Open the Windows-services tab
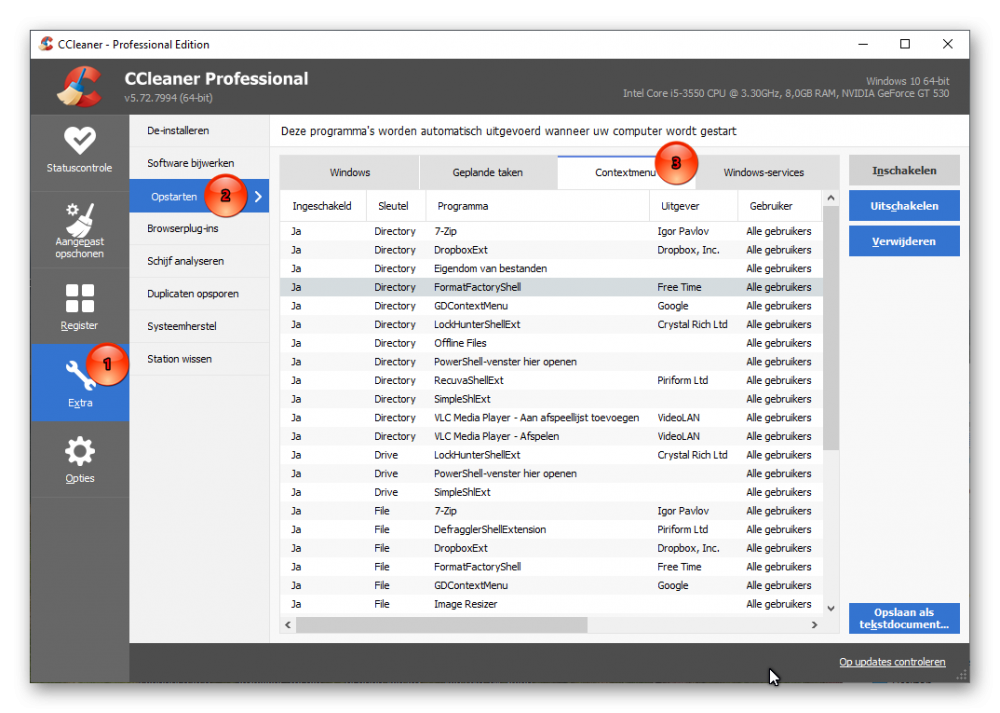This screenshot has height=713, width=1000. coord(763,172)
